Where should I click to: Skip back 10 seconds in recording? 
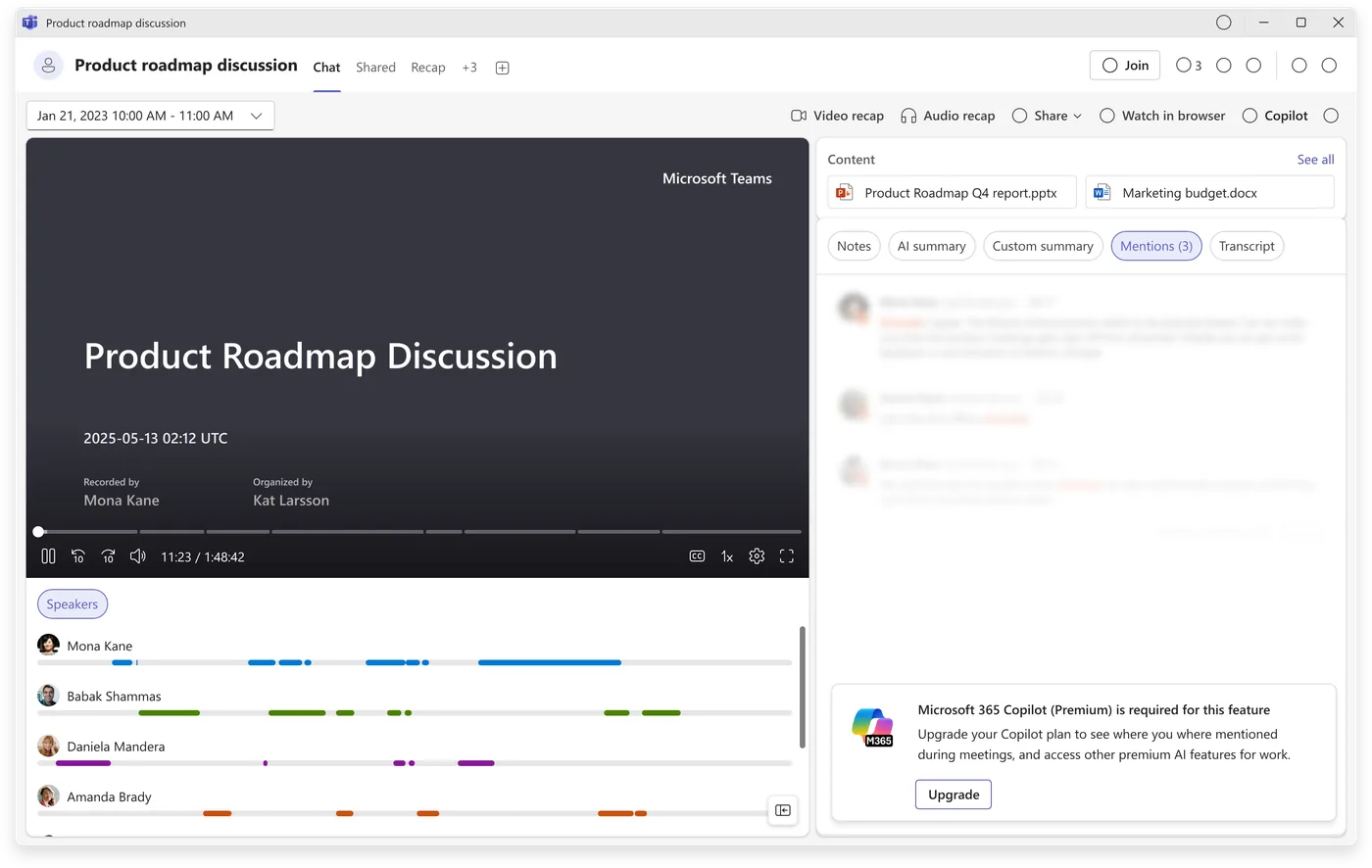click(78, 556)
